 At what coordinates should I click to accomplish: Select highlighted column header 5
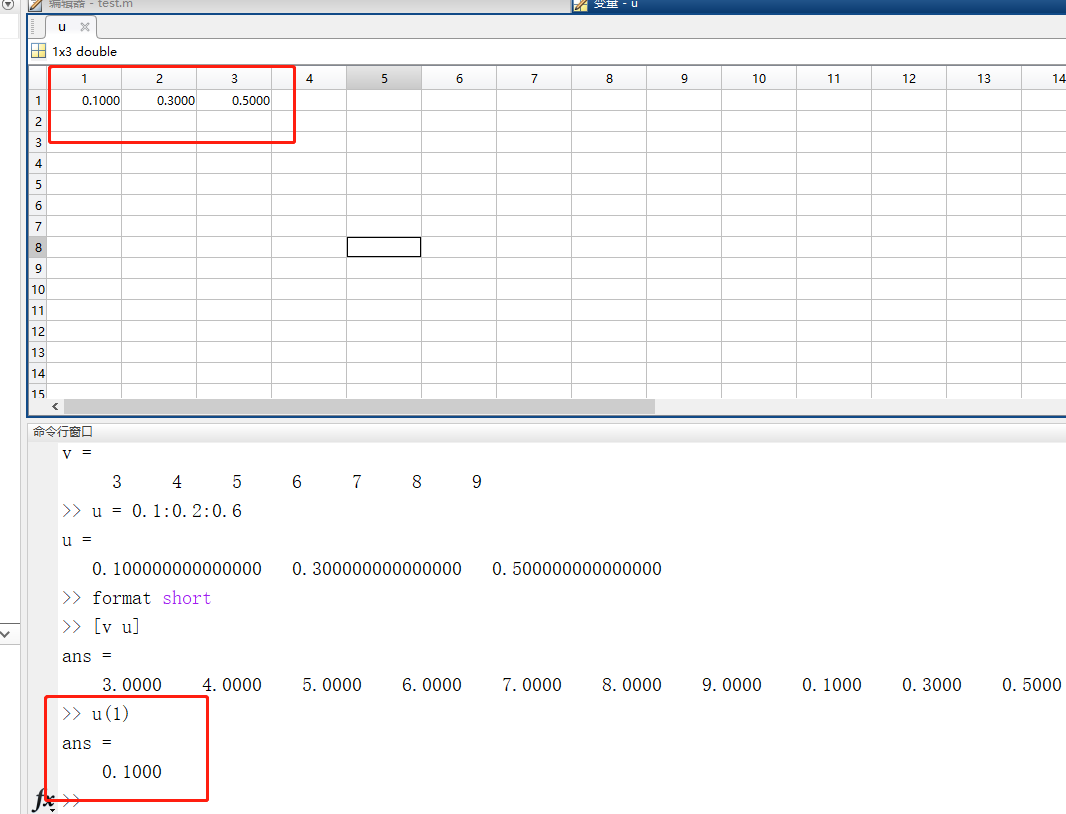384,78
